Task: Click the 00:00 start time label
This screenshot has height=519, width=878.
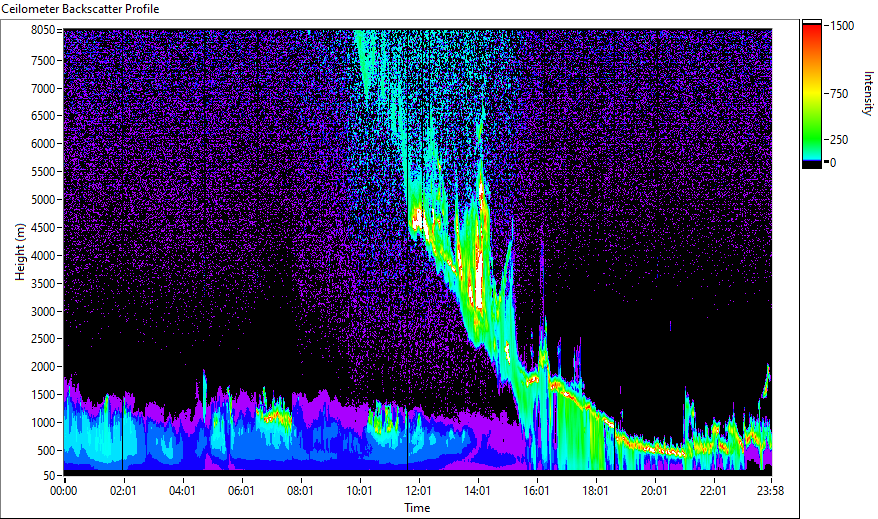Action: pos(64,491)
